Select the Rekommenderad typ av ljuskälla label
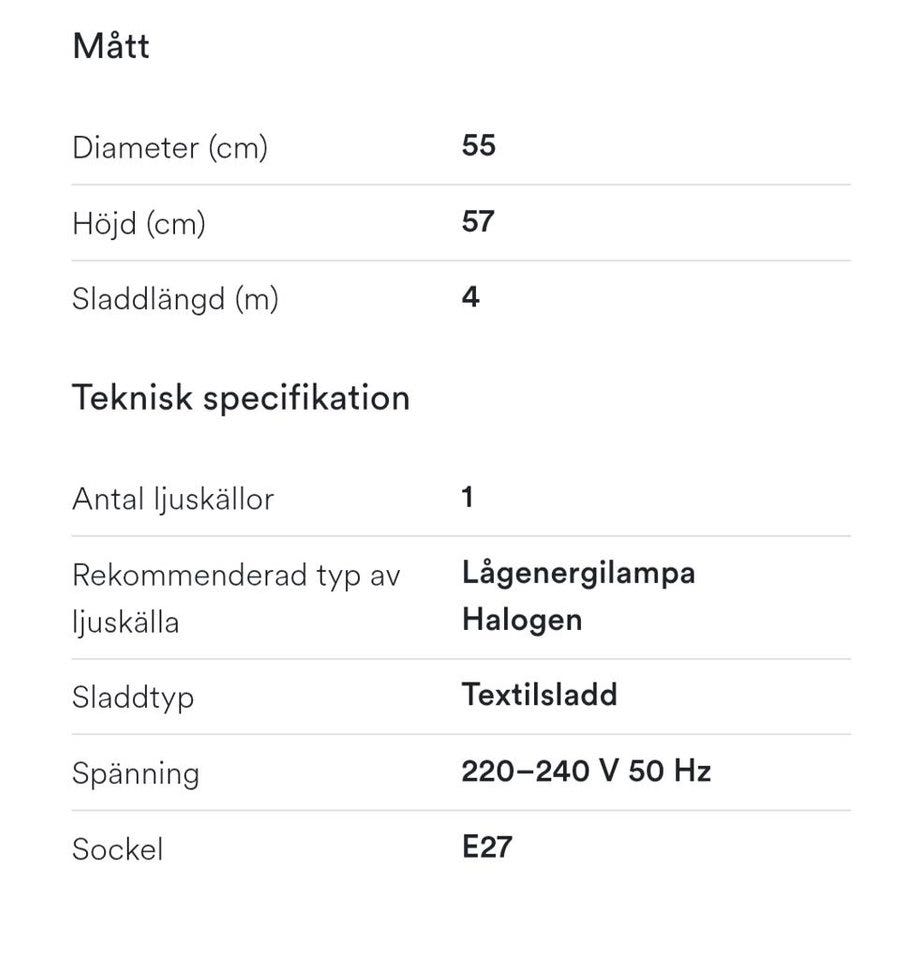Image resolution: width=923 pixels, height=960 pixels. point(236,599)
